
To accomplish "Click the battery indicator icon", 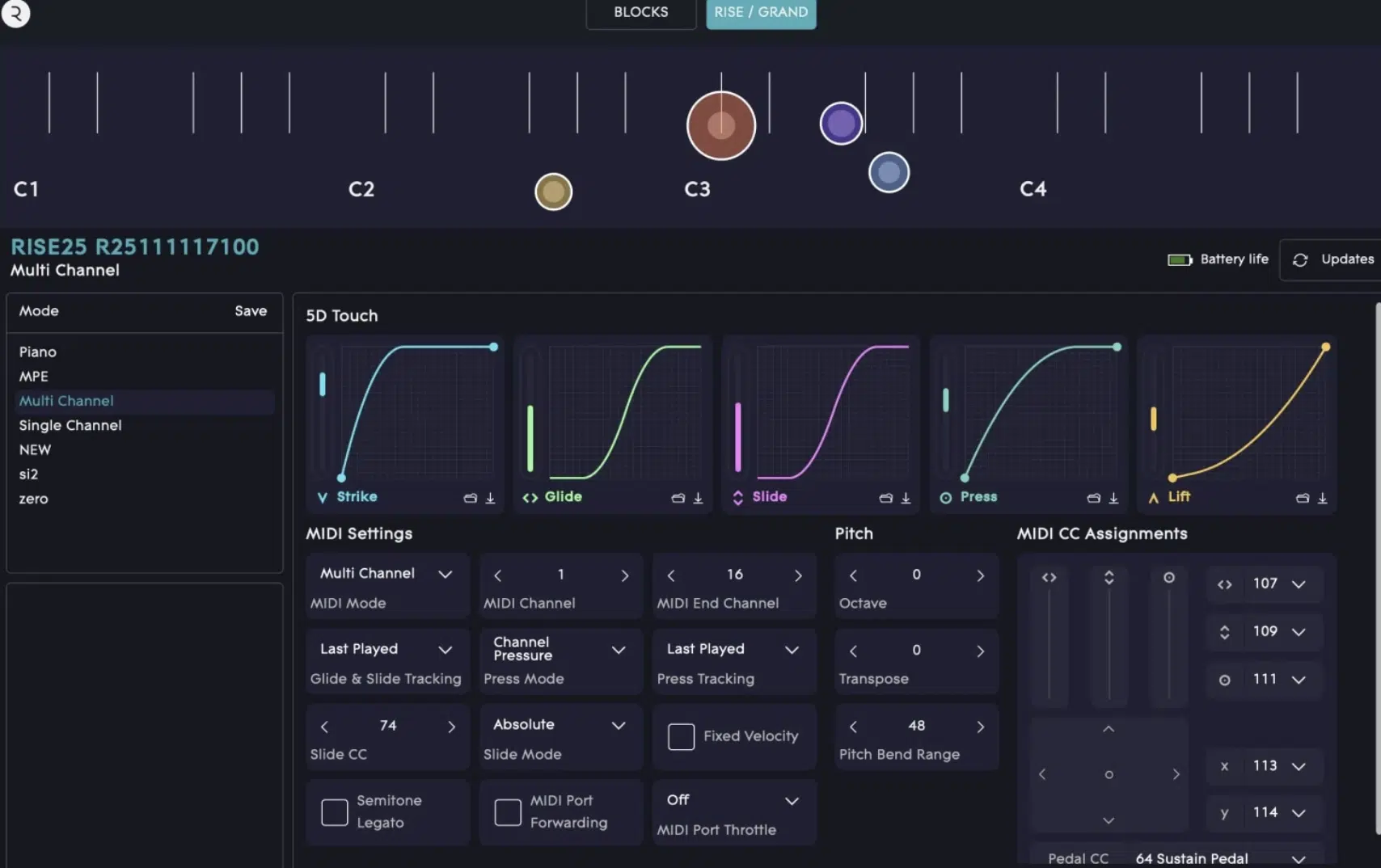I will tap(1180, 259).
